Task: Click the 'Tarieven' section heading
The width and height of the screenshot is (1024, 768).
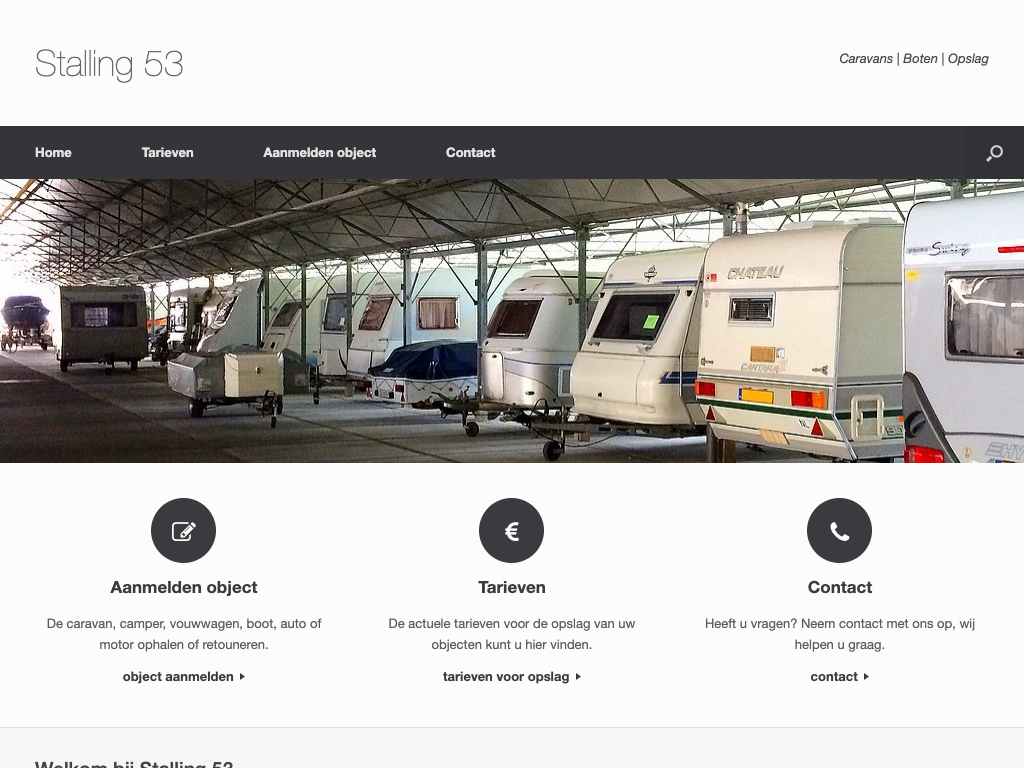Action: (511, 587)
